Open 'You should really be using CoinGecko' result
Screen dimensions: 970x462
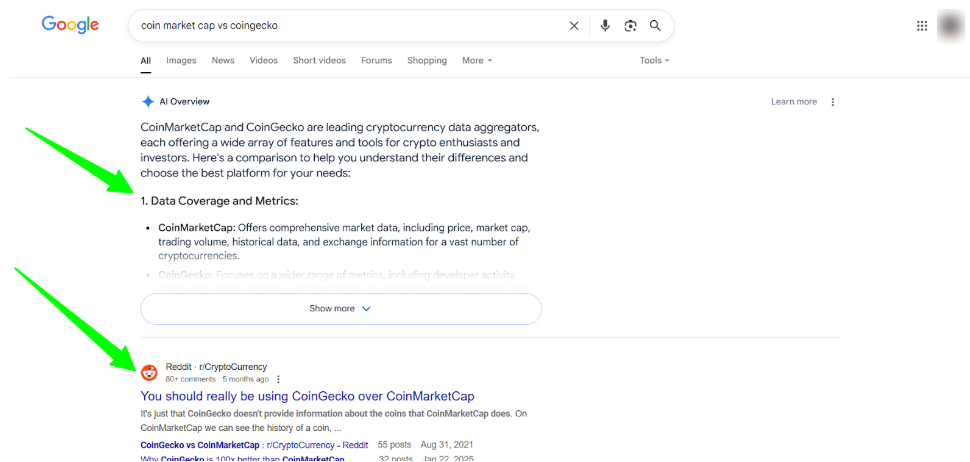coord(307,396)
